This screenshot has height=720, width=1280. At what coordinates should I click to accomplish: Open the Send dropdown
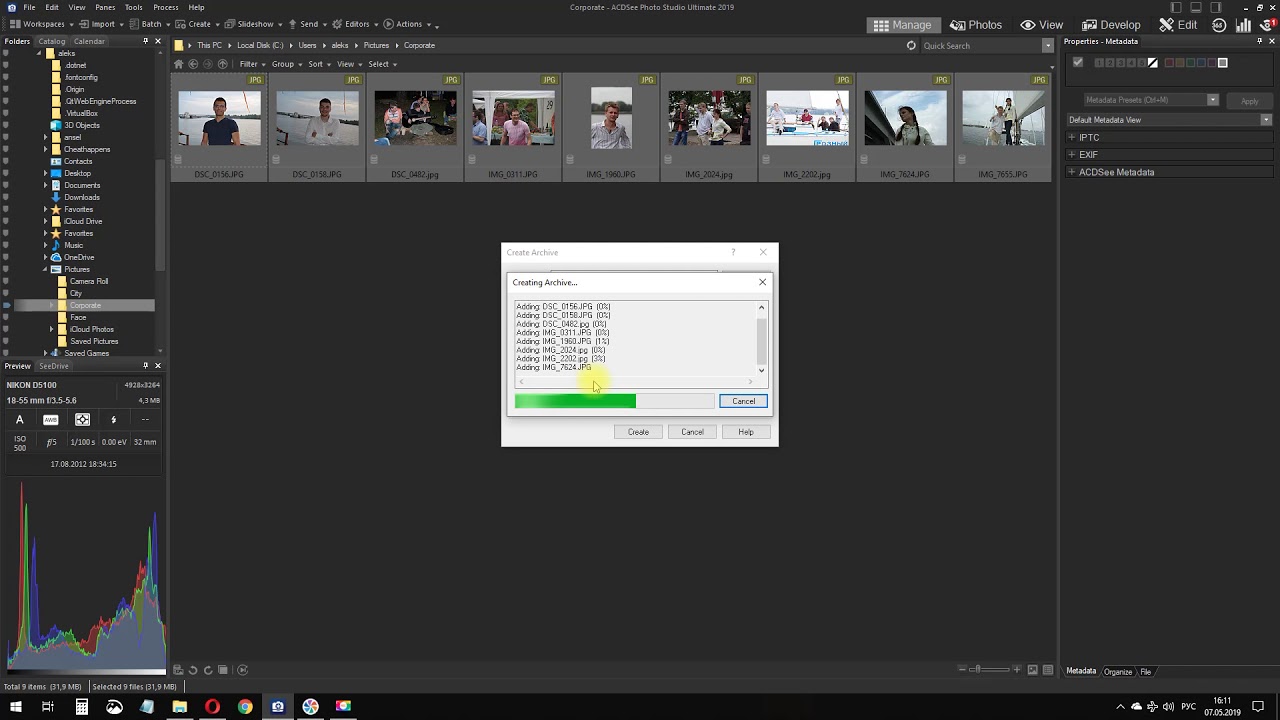click(307, 24)
